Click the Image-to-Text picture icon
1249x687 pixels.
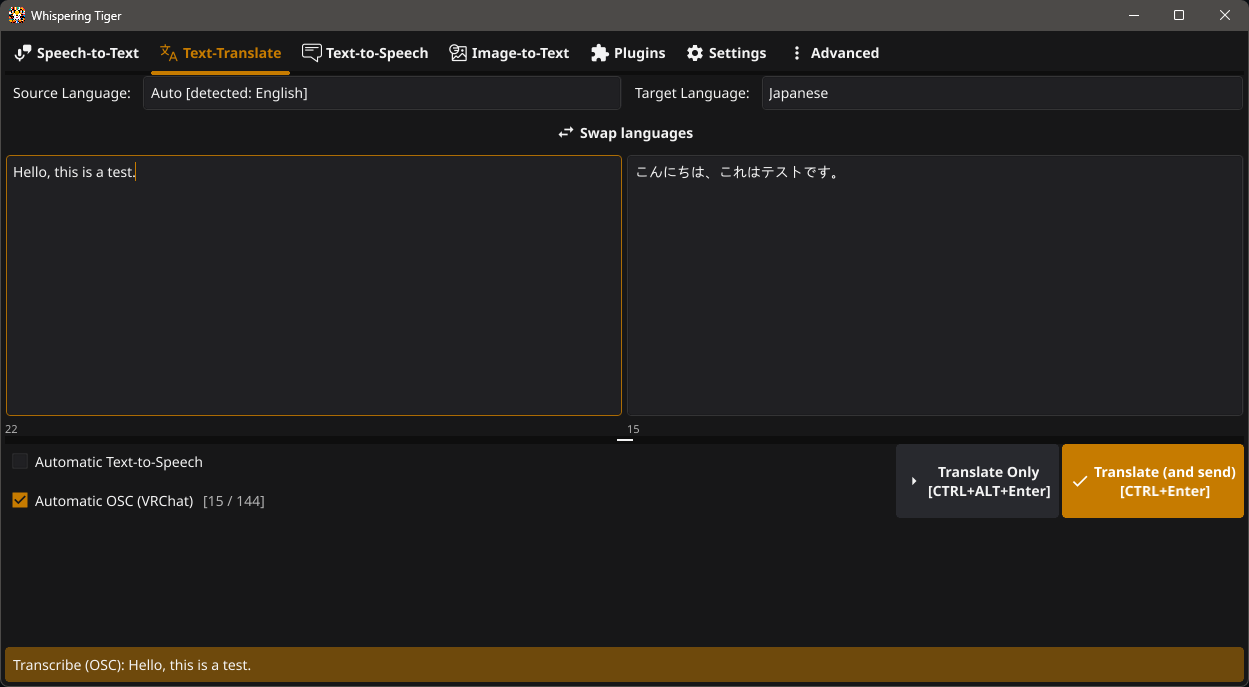tap(458, 53)
